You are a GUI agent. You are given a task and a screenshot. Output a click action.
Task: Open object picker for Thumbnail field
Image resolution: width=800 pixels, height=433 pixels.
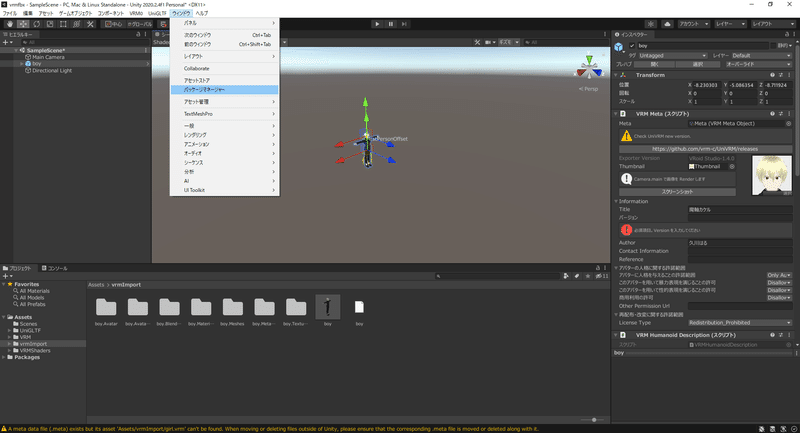(732, 166)
